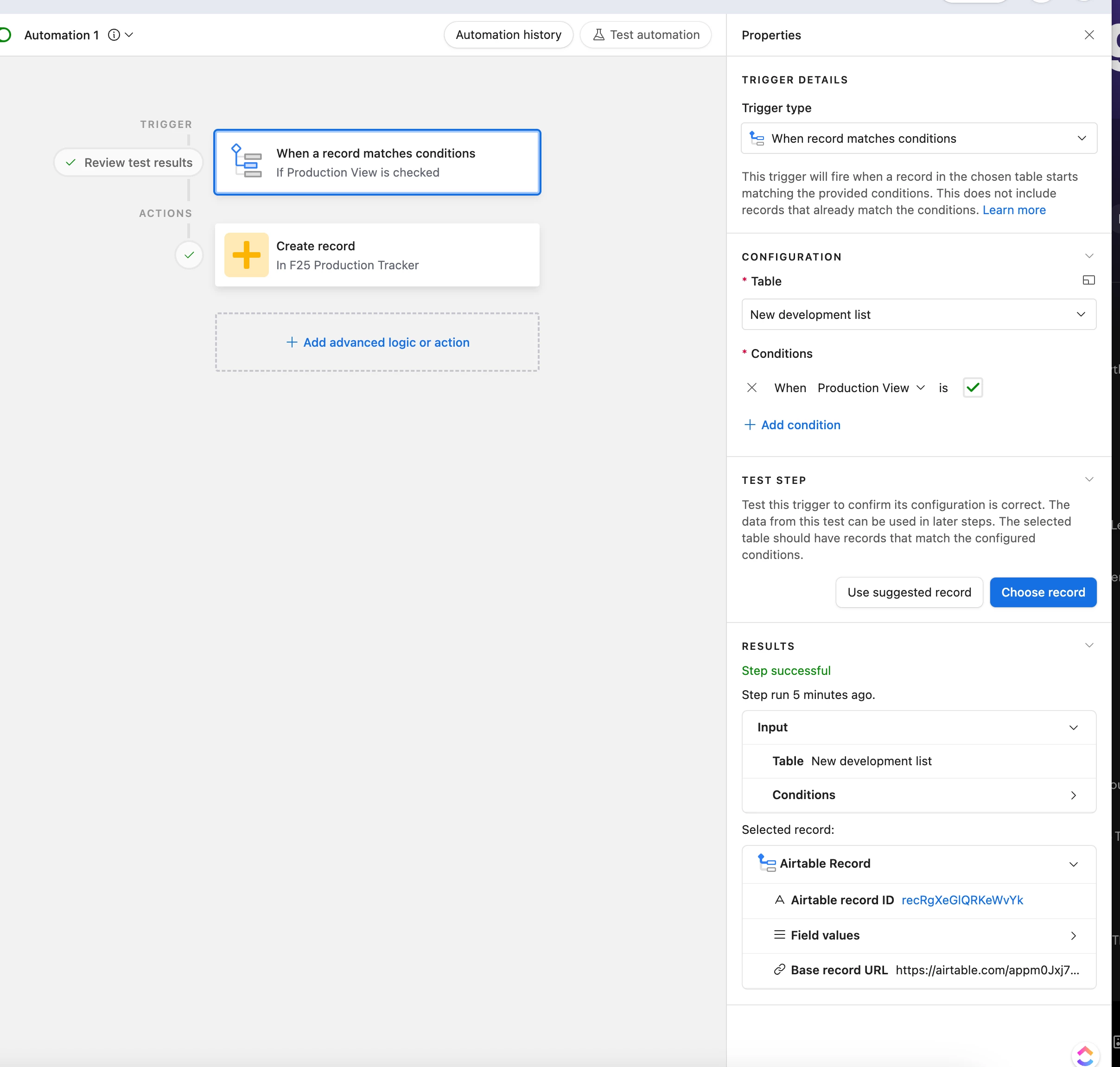Viewport: 1120px width, 1067px height.
Task: Open the ClickUp floating icon
Action: tap(1085, 1055)
